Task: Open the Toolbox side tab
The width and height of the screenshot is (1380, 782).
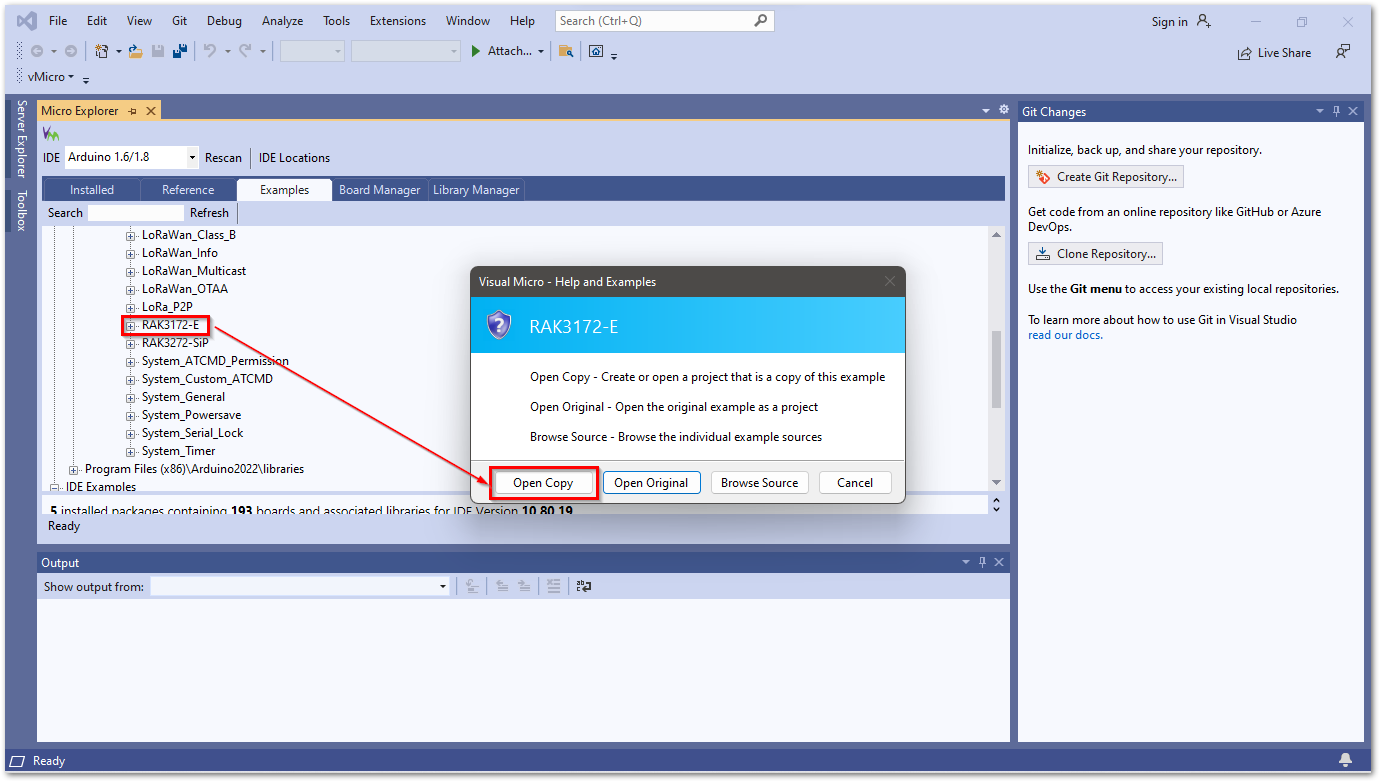Action: [x=21, y=210]
